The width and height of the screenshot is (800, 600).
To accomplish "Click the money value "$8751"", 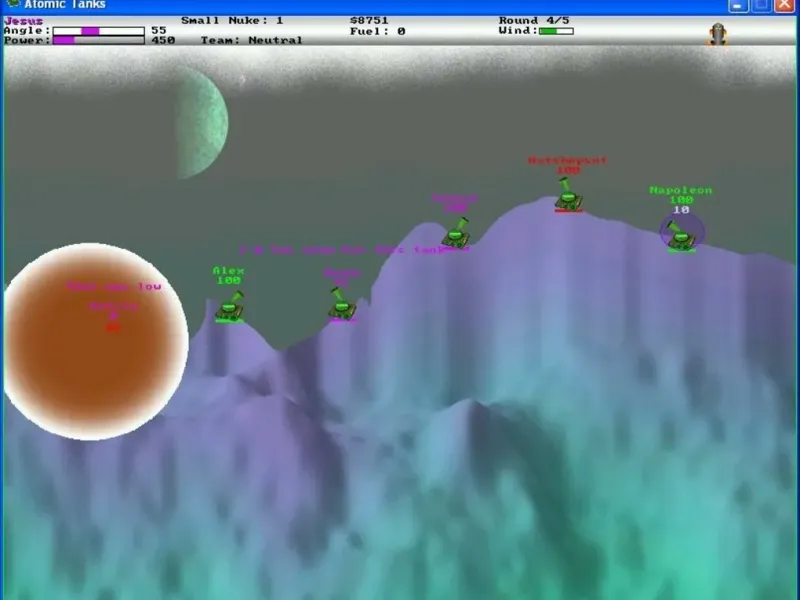I will pos(369,20).
